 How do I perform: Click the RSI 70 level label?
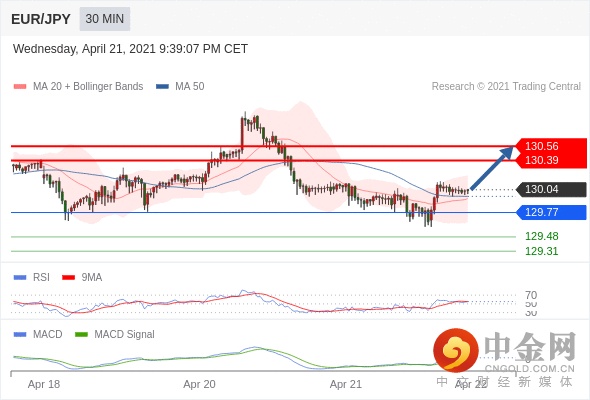(531, 295)
